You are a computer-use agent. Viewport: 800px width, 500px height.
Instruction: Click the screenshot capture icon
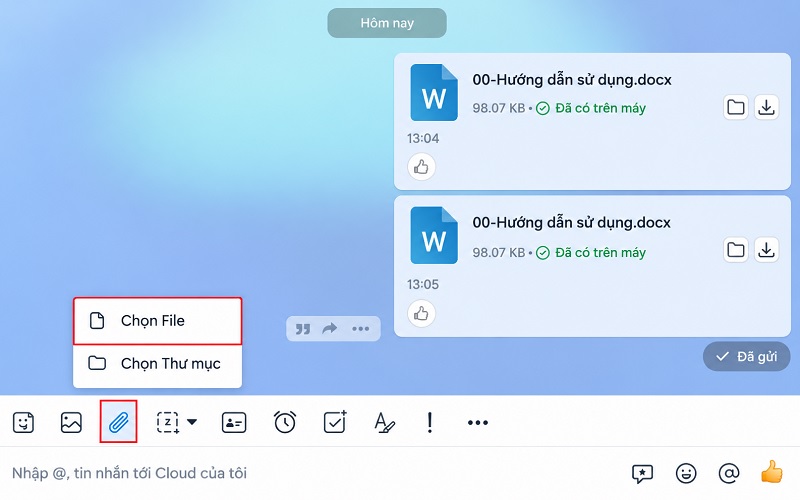tap(167, 422)
